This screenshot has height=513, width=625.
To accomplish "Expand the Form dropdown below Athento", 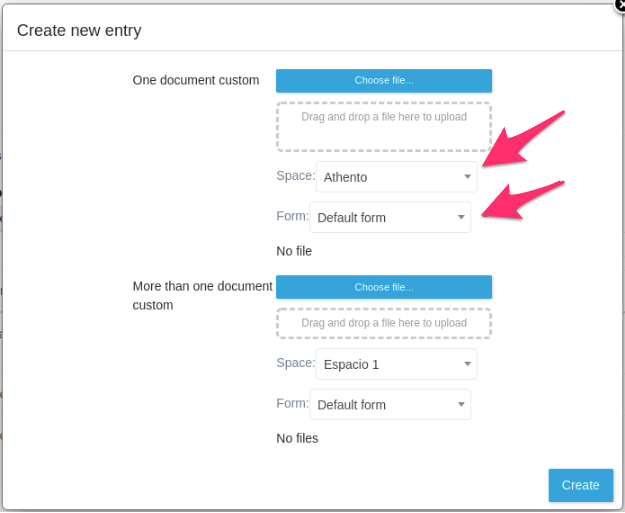I will tap(390, 217).
